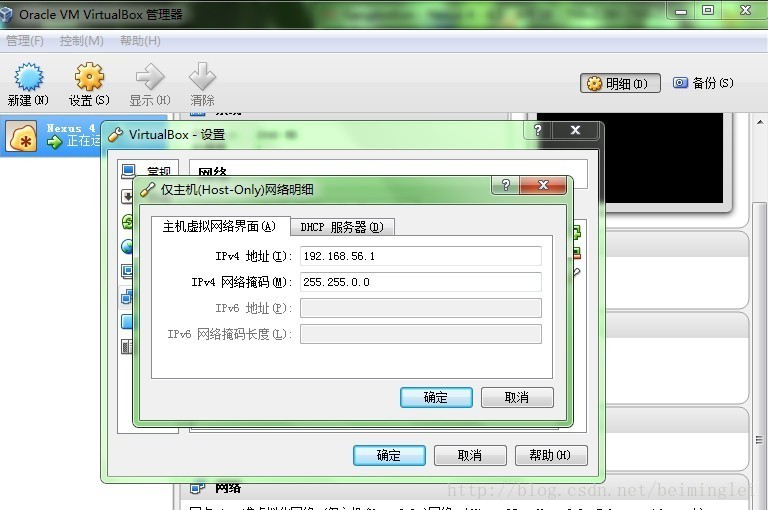Click the 常规 label in settings sidebar
This screenshot has height=510, width=768.
[159, 171]
